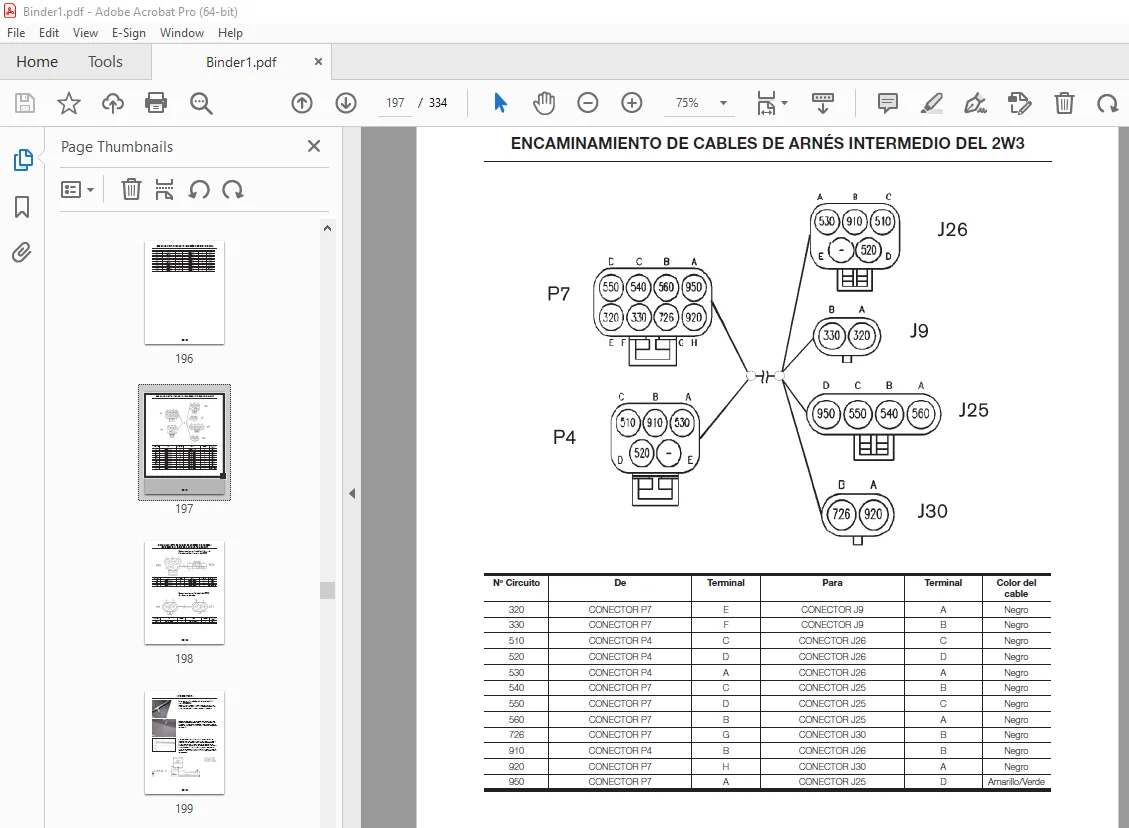This screenshot has height=828, width=1129.
Task: Open the fill and sign tool
Action: pyautogui.click(x=976, y=103)
